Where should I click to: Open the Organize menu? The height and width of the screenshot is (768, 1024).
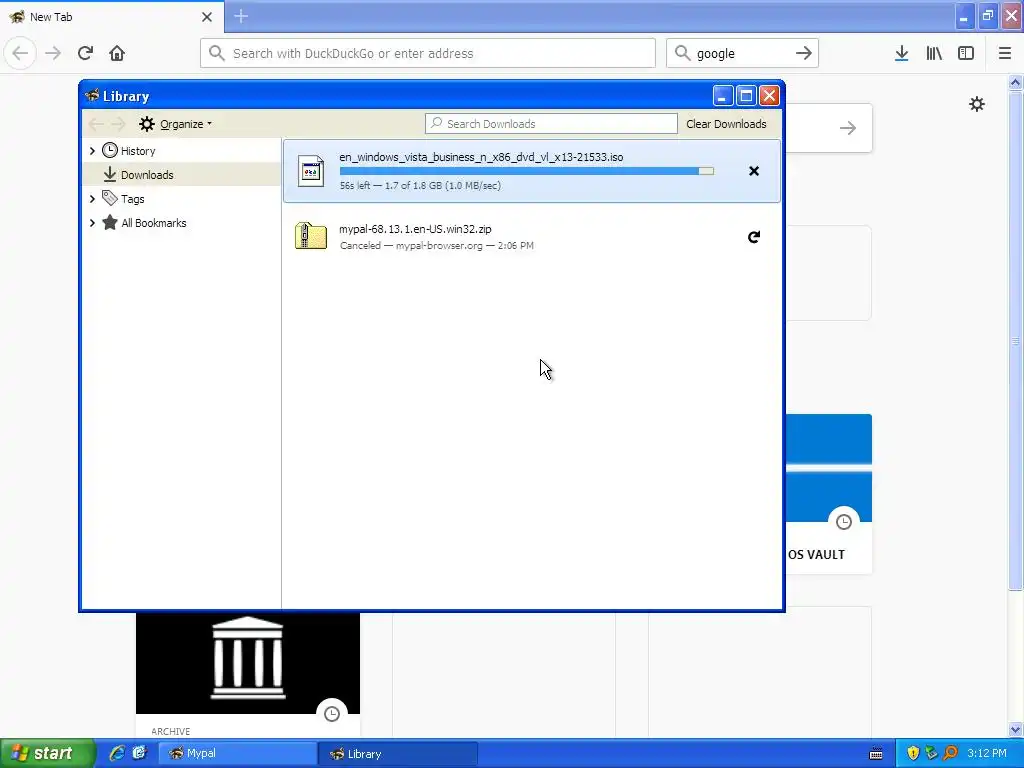coord(175,124)
